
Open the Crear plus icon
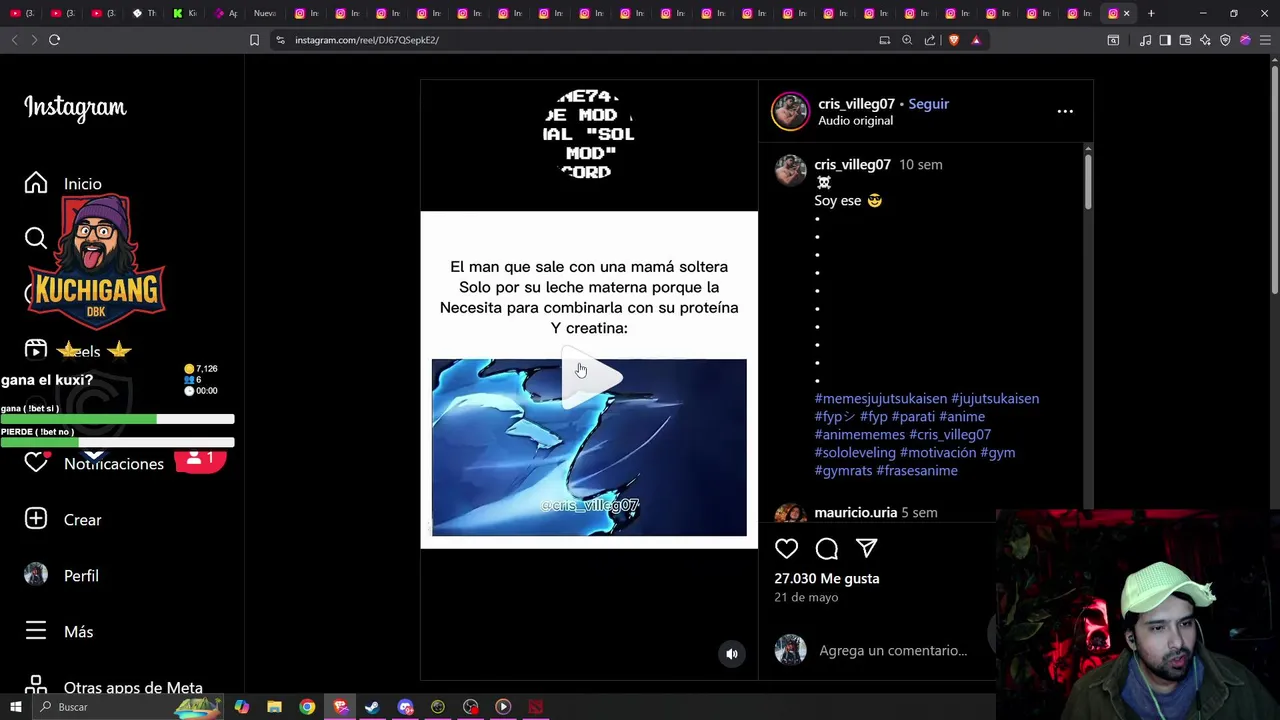pyautogui.click(x=36, y=519)
